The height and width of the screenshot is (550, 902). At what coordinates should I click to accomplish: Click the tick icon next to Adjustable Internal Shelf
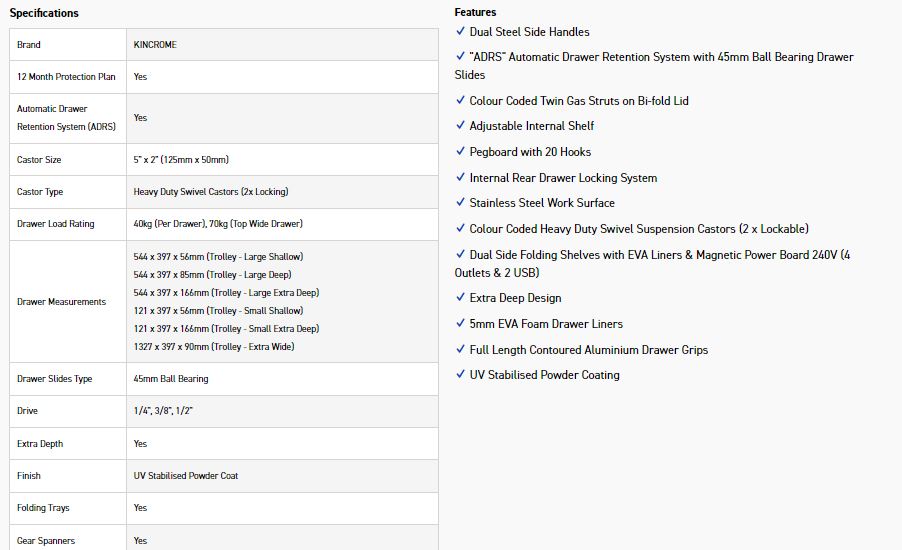click(460, 126)
